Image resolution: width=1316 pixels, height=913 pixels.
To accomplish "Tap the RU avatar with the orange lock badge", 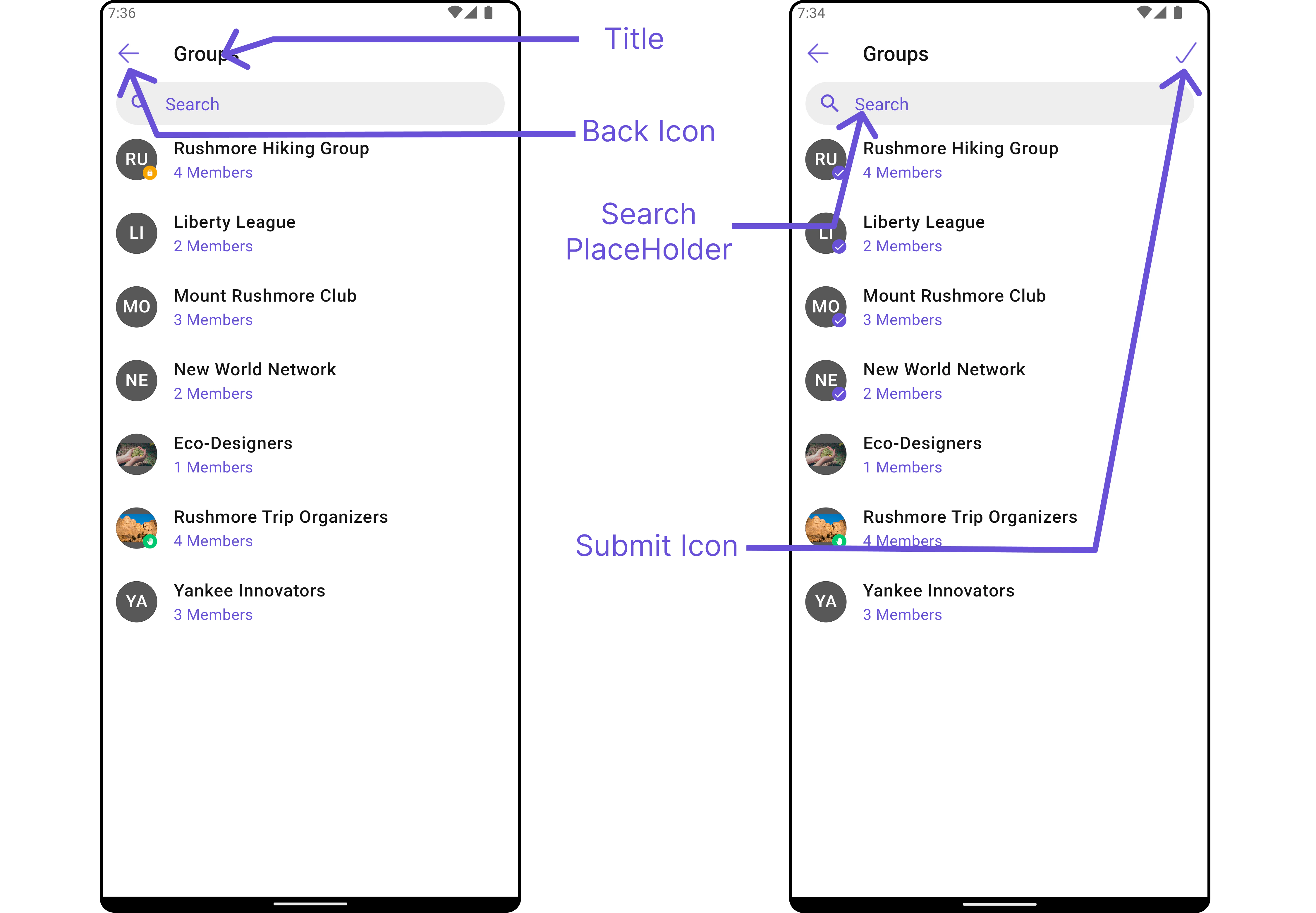I will (137, 159).
